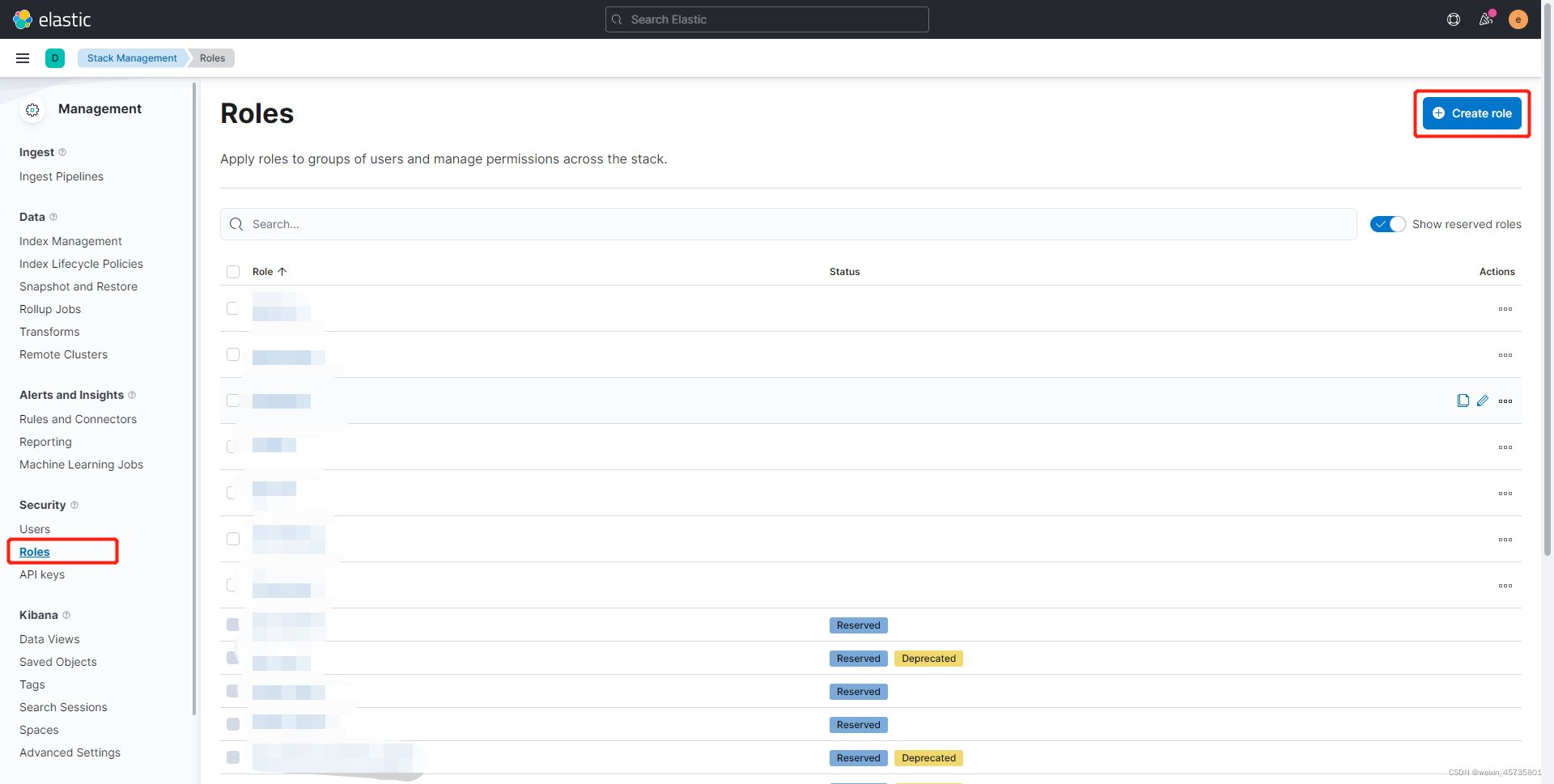Screen dimensions: 1554x784
Task: Open Ingest Pipelines in sidebar
Action: (x=62, y=176)
